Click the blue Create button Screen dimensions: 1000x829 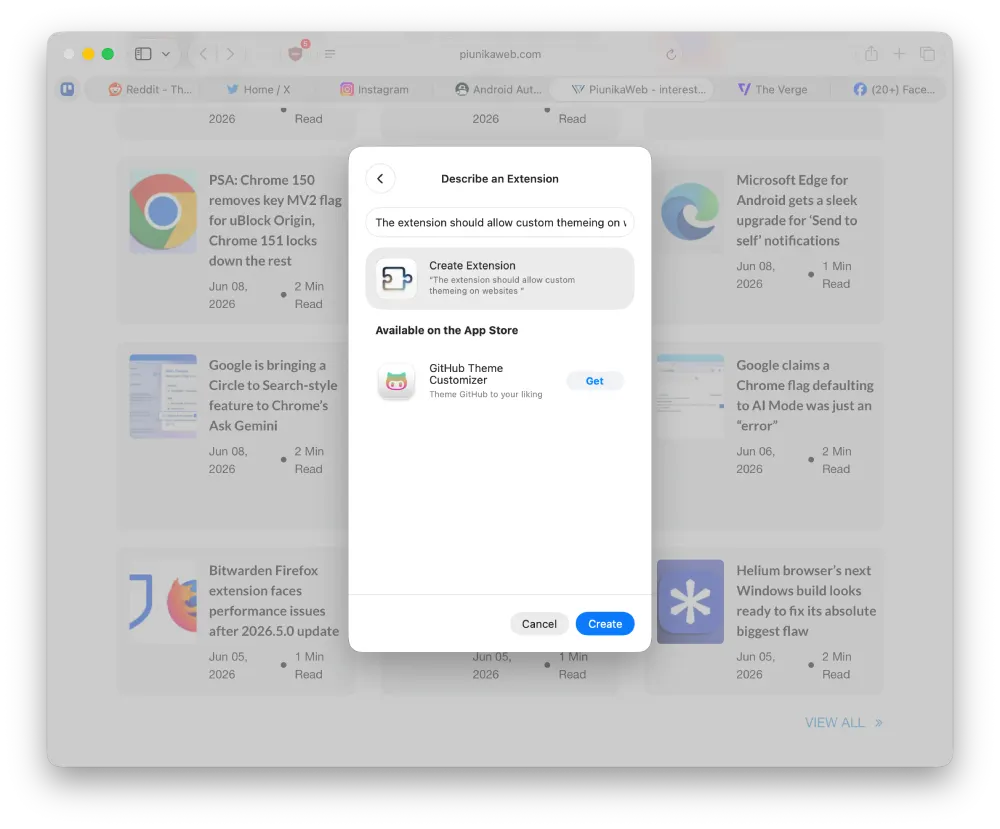coord(605,624)
